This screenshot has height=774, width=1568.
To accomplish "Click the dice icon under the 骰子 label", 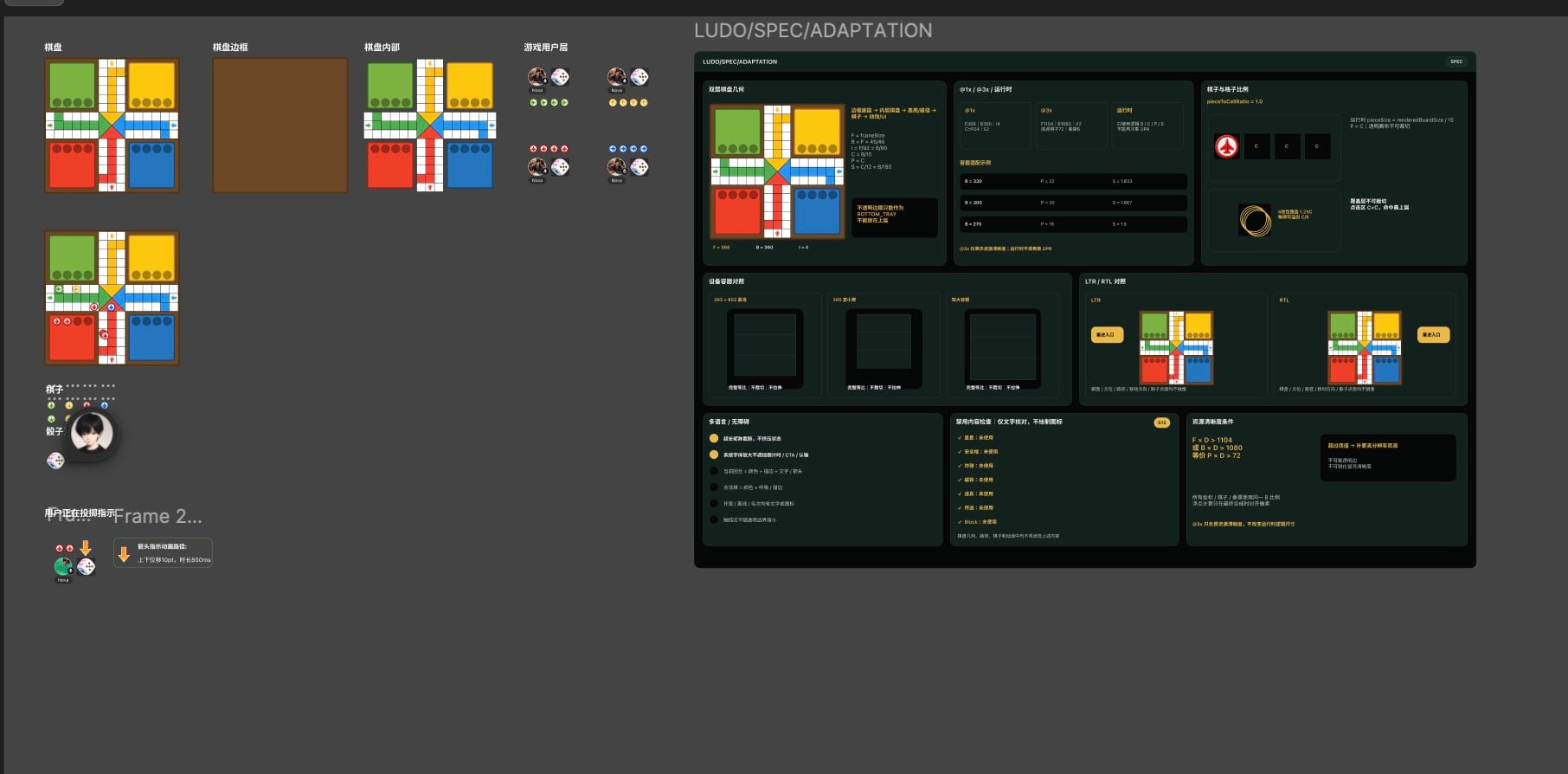I will coord(55,460).
